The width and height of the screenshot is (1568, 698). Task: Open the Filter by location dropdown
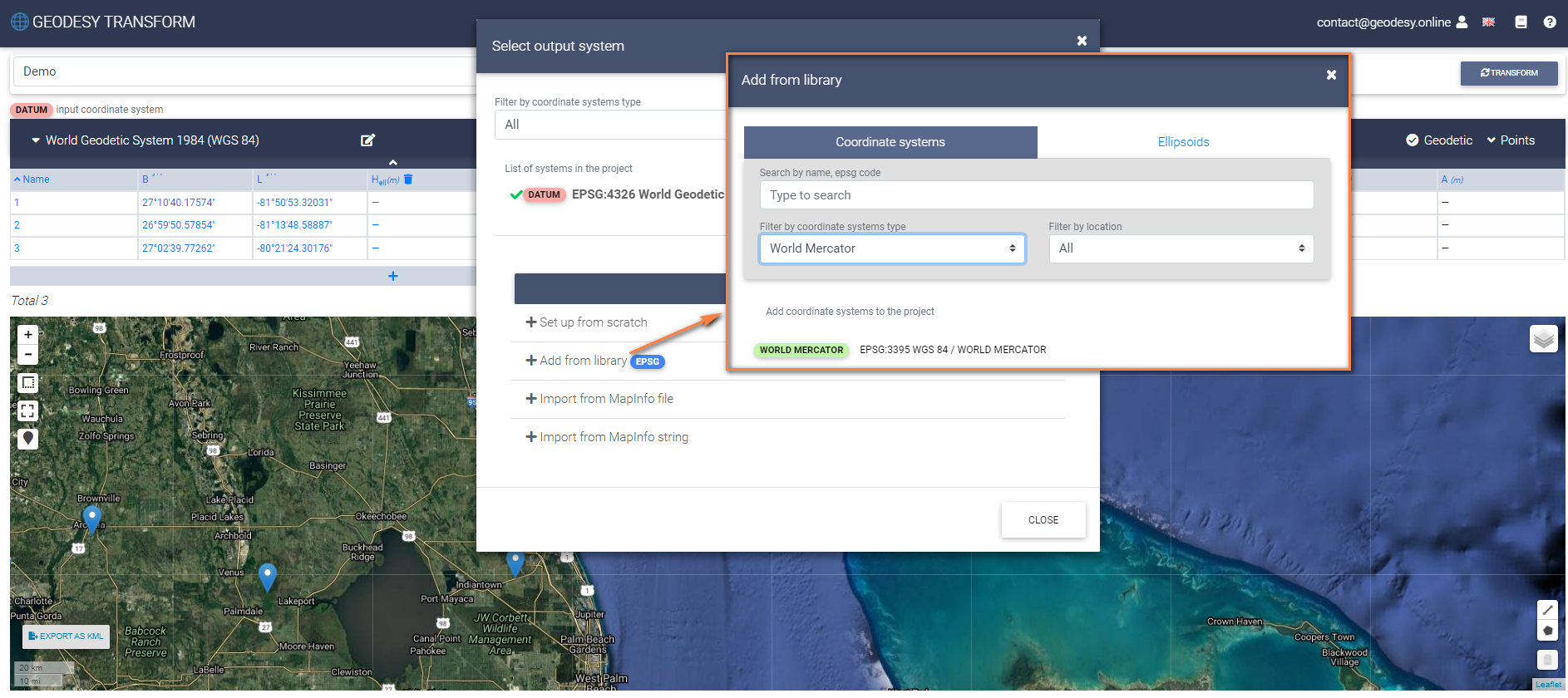click(1181, 248)
